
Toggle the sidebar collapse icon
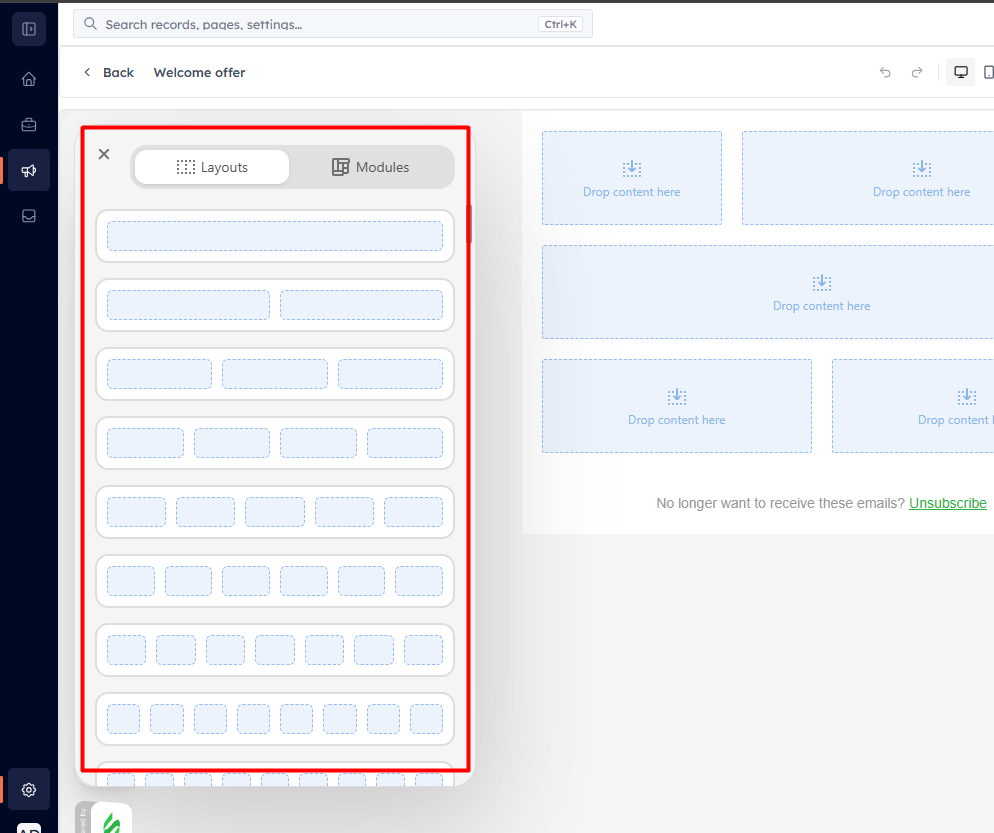pos(29,29)
